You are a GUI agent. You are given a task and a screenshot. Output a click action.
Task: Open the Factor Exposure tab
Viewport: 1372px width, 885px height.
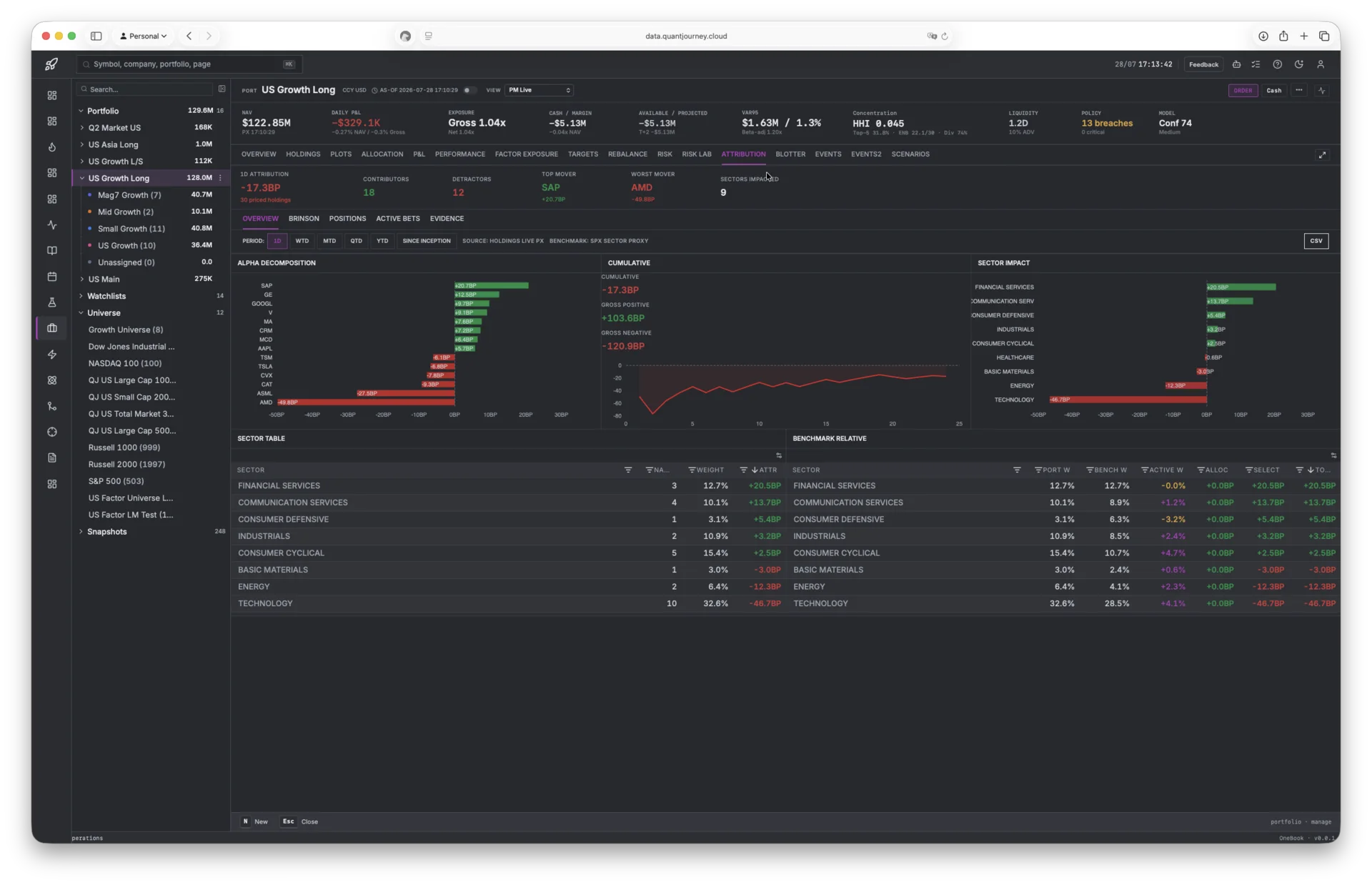(x=526, y=154)
